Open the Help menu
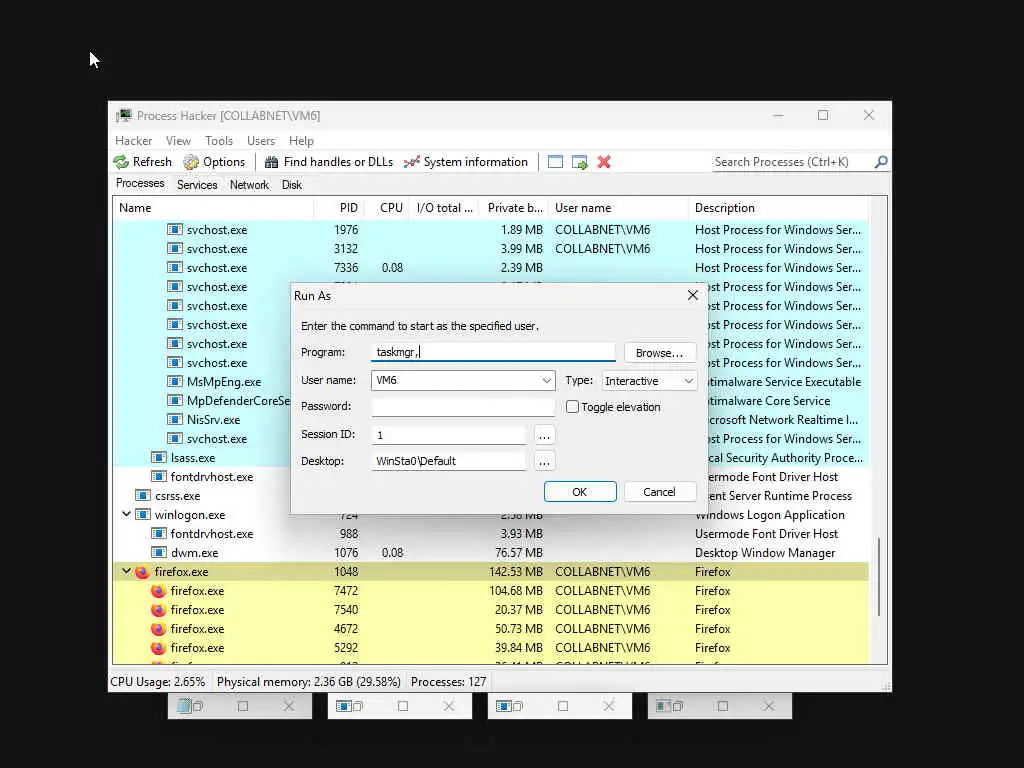1024x768 pixels. click(x=301, y=141)
